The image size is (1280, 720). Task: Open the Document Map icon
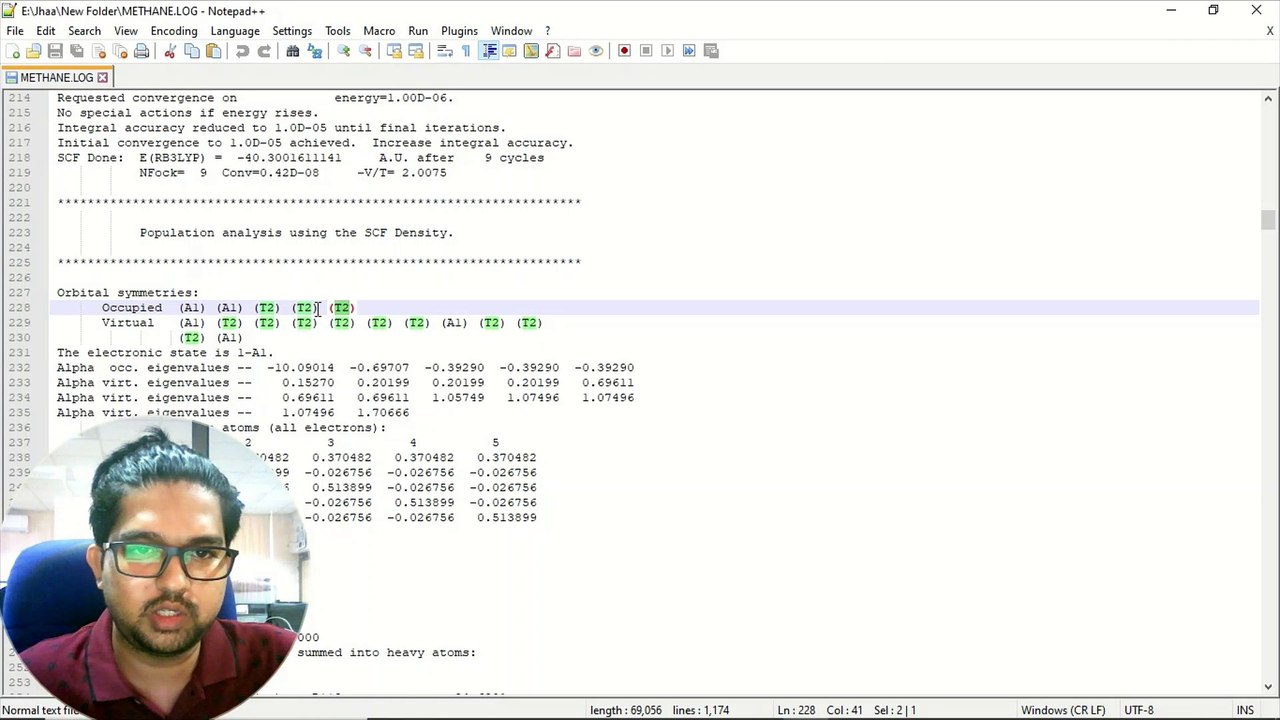click(531, 51)
